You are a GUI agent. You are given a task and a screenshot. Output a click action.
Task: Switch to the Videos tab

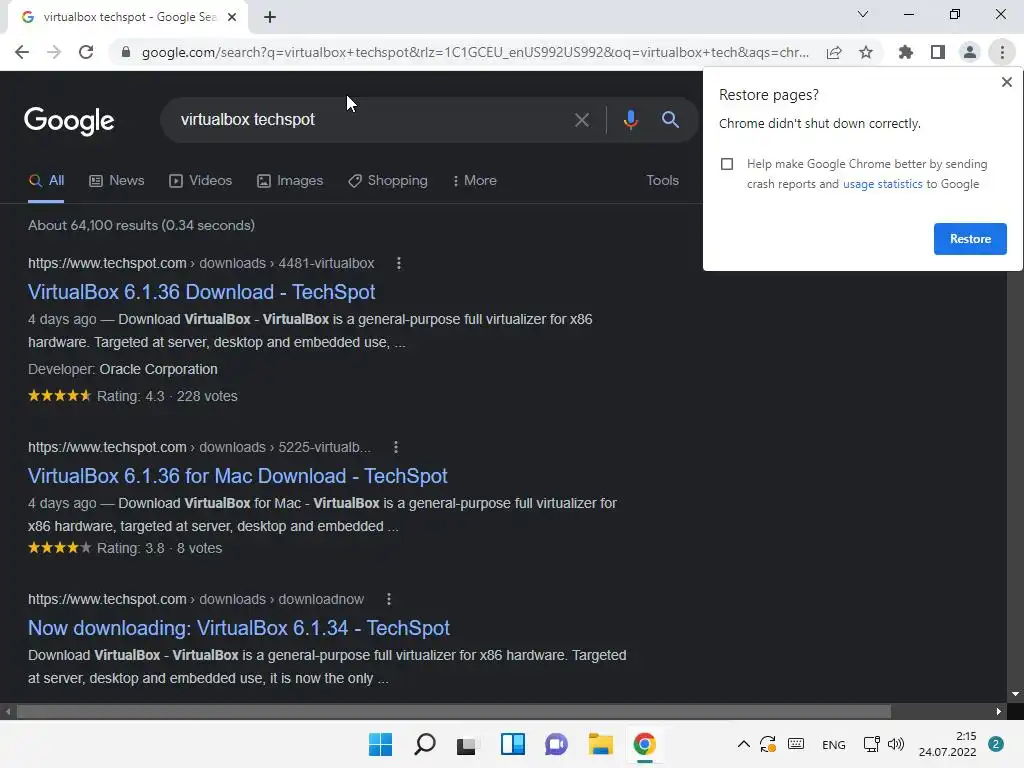200,180
